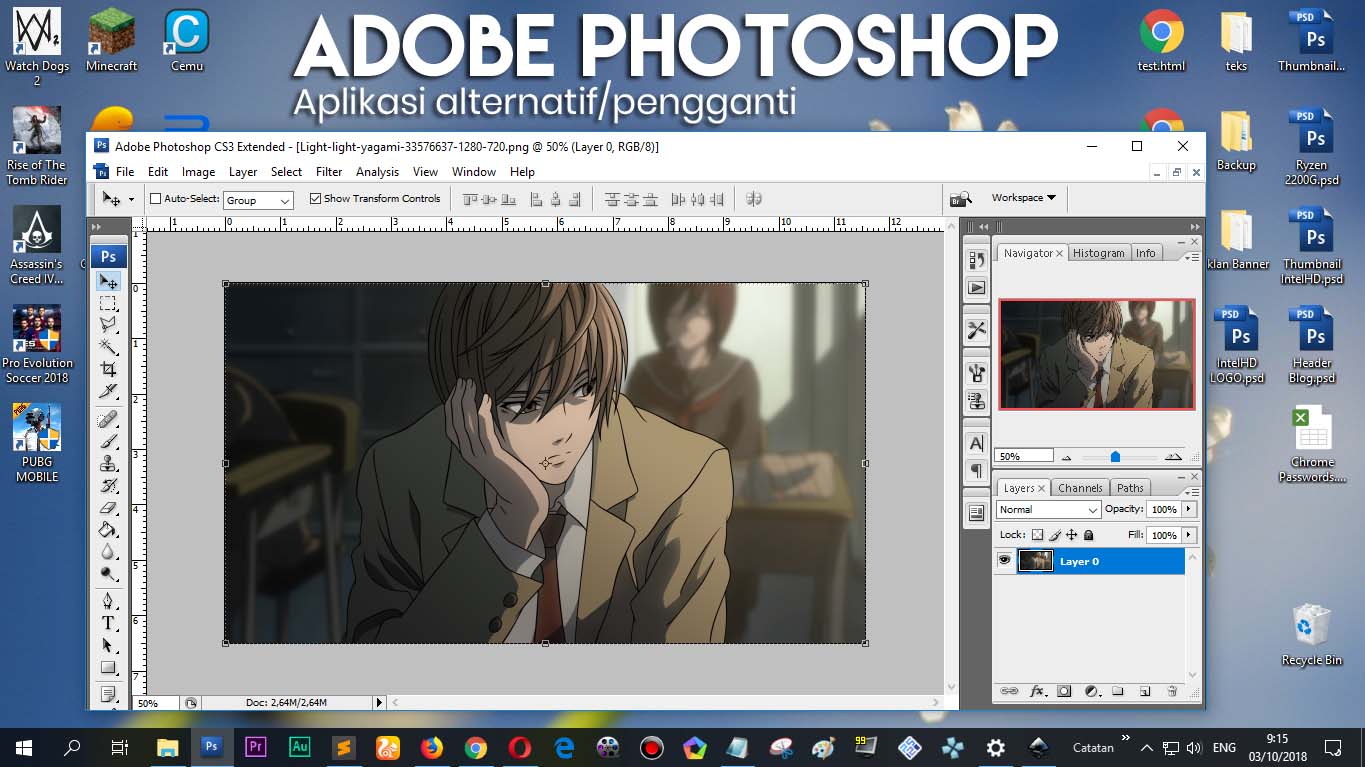Open the History panel icon in dock
The width and height of the screenshot is (1365, 767).
point(976,260)
